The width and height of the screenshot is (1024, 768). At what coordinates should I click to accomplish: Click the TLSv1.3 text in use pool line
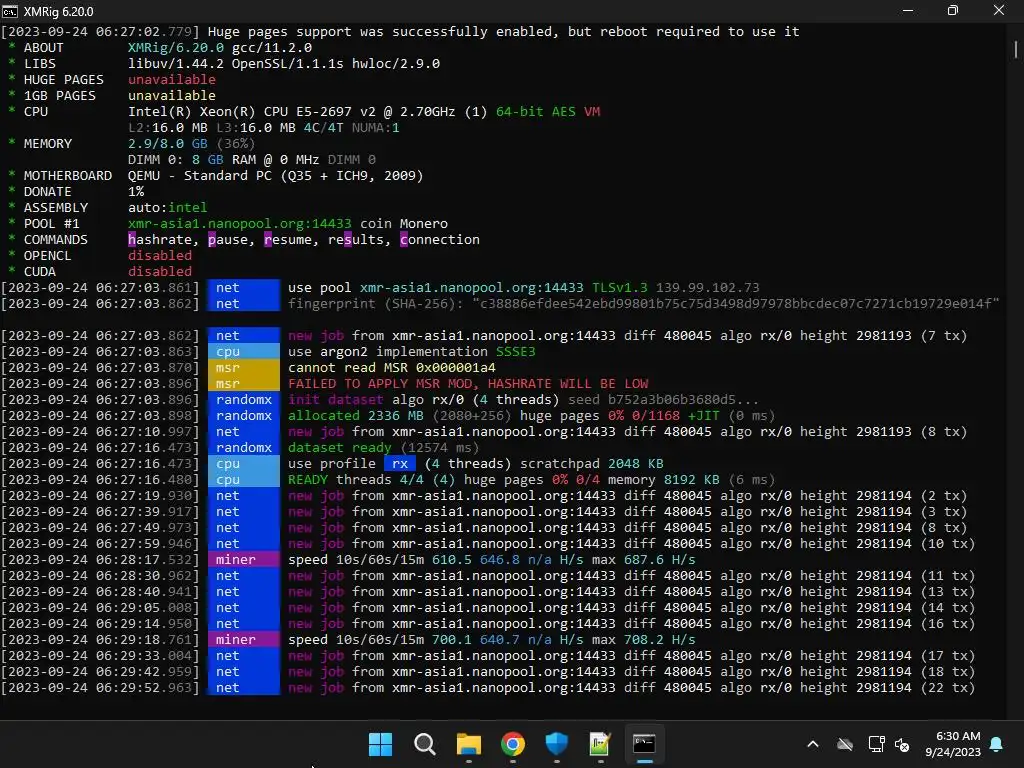620,287
